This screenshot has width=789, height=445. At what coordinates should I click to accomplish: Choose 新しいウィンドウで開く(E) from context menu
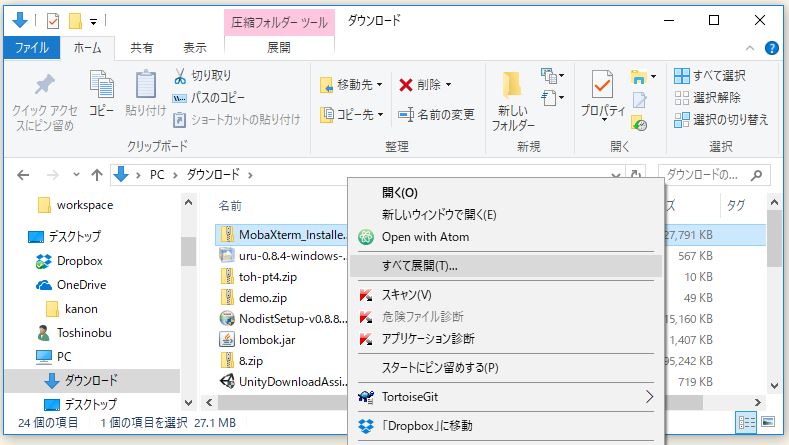[506, 214]
